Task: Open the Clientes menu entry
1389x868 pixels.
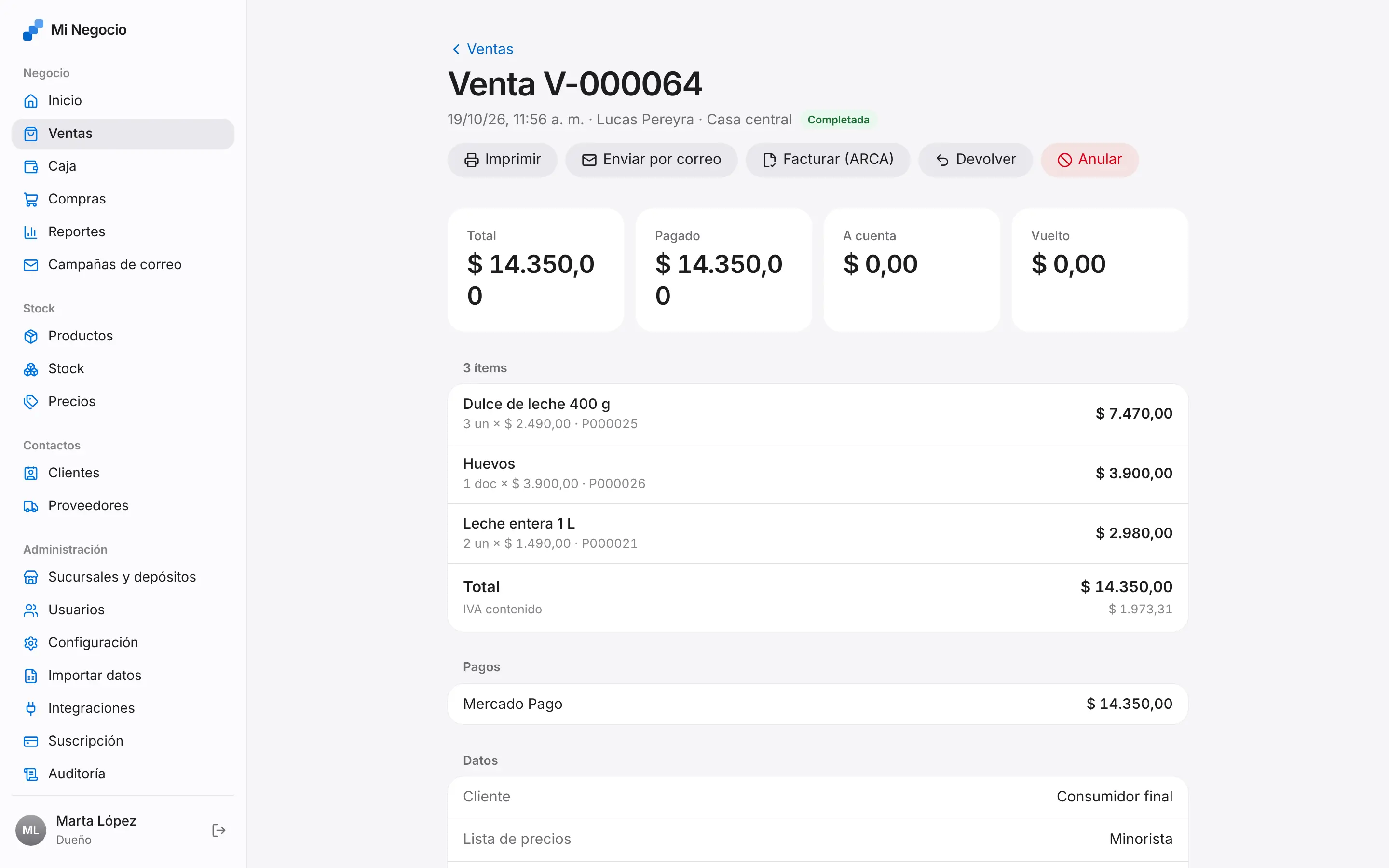Action: [x=123, y=473]
